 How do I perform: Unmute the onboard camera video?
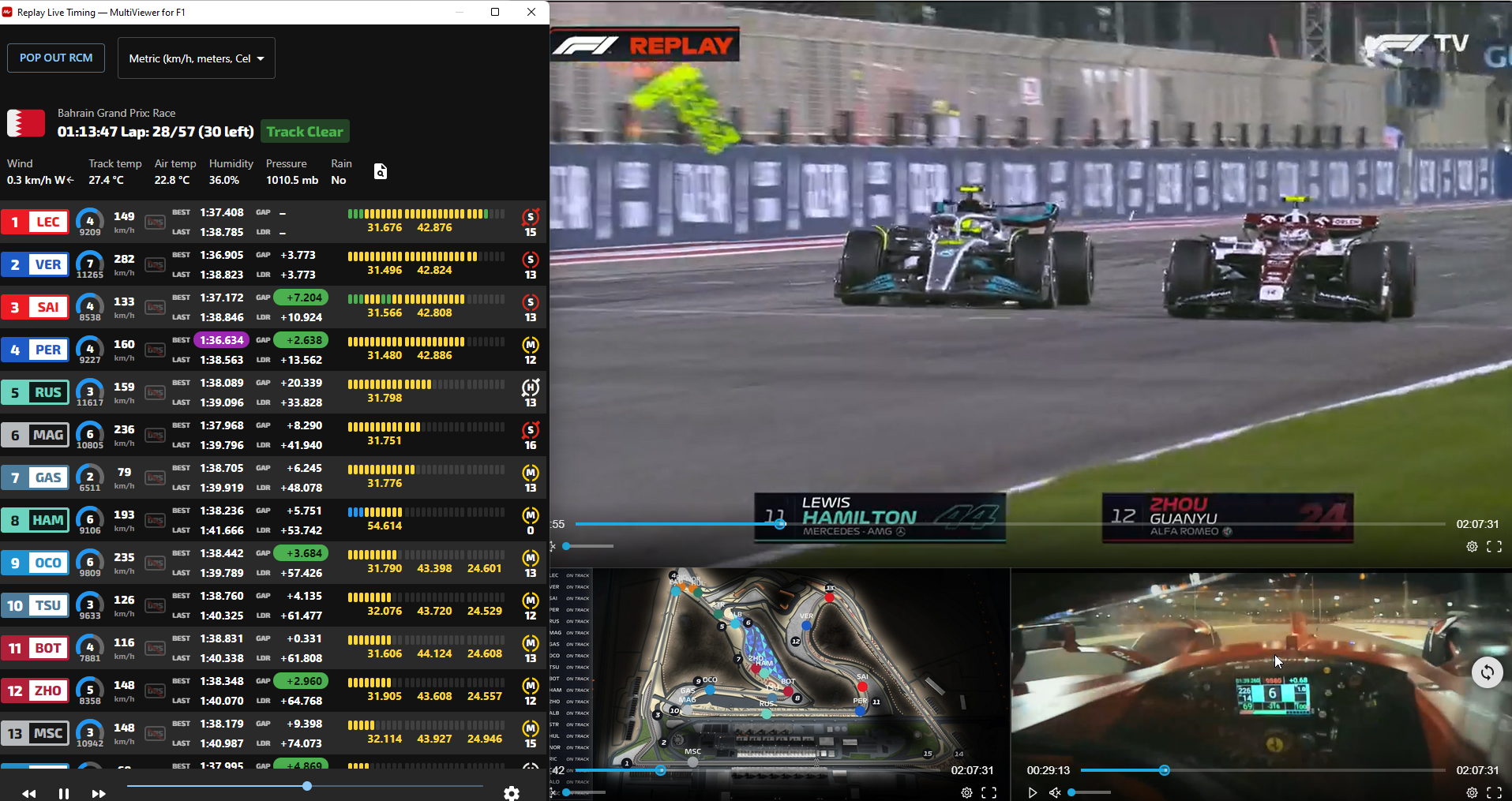[1055, 792]
